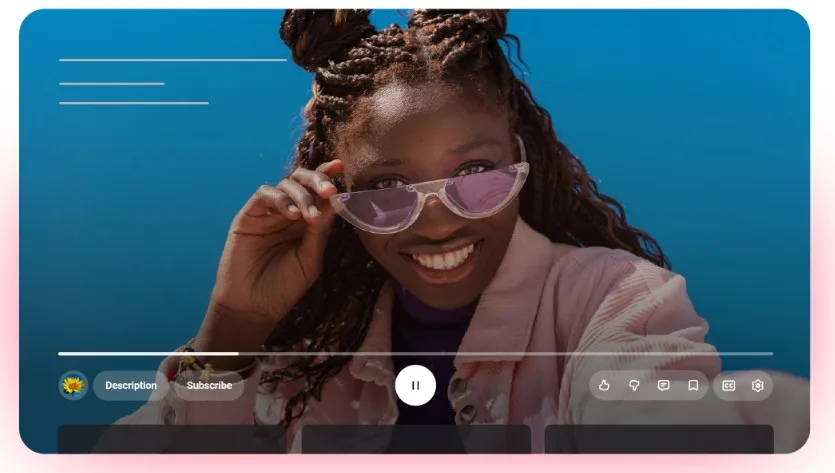This screenshot has width=835, height=473.
Task: Open the middle recommended video card
Action: point(416,439)
